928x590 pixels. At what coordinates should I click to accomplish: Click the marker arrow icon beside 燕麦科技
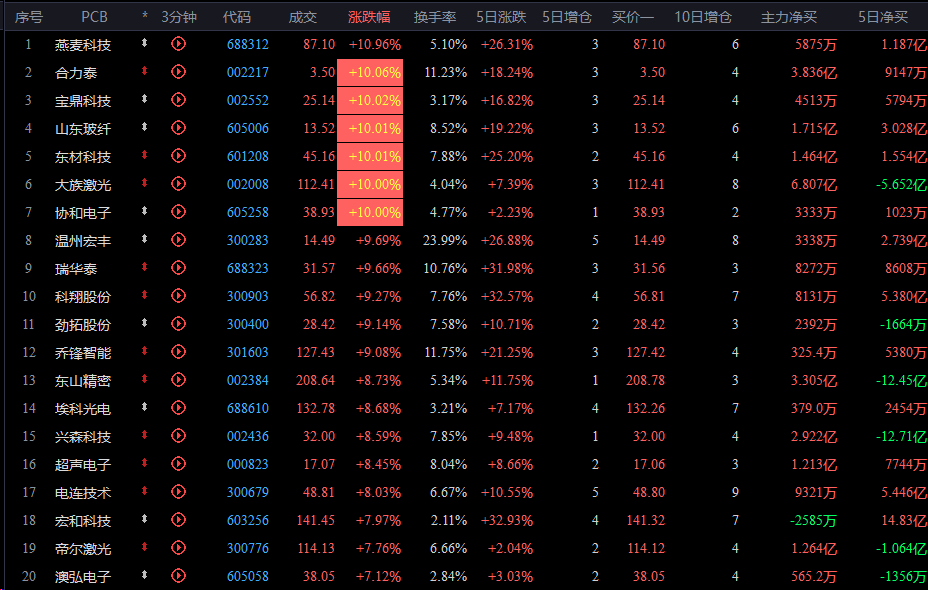click(144, 43)
